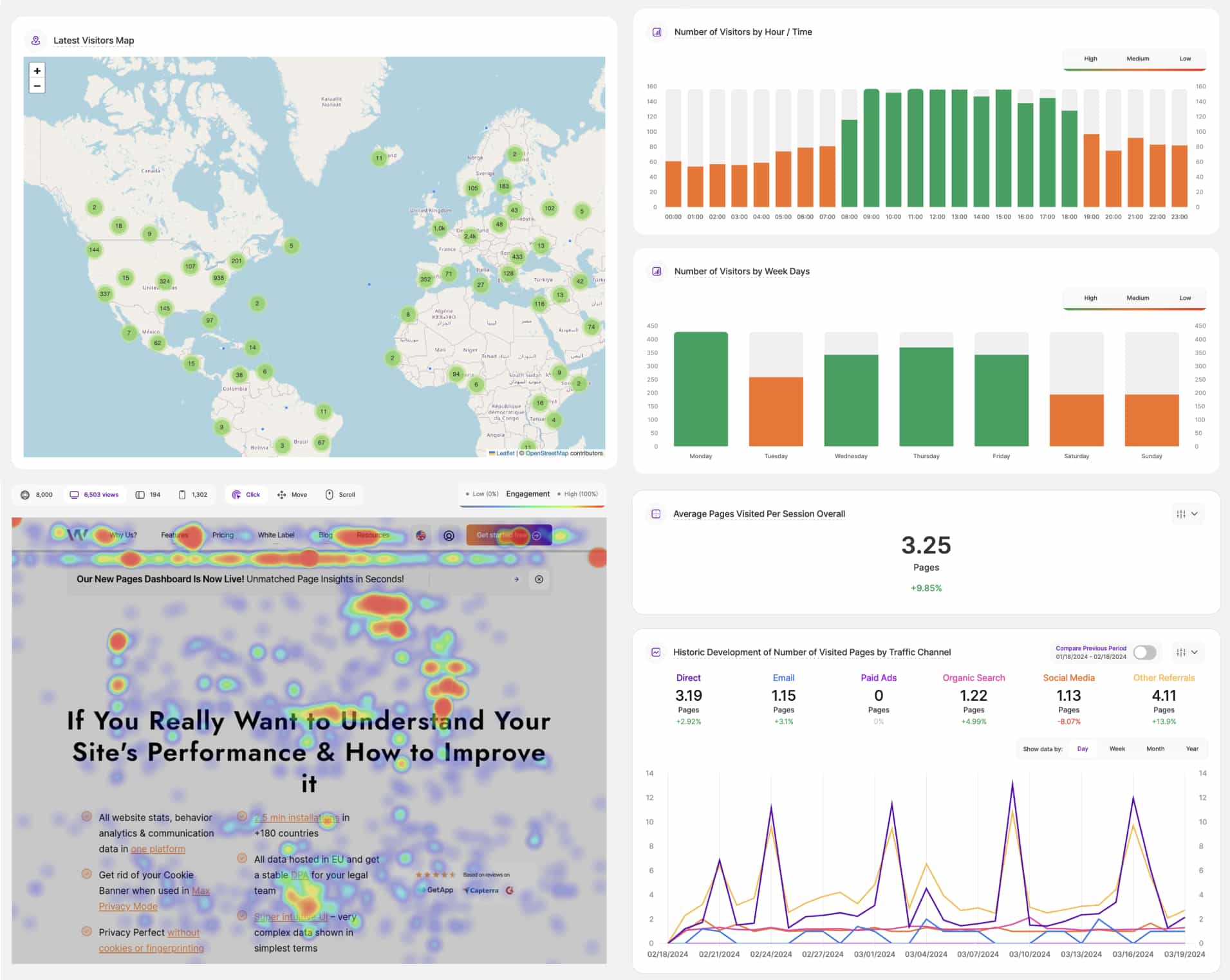Switch chart data view to Month
The image size is (1230, 980).
click(1155, 749)
